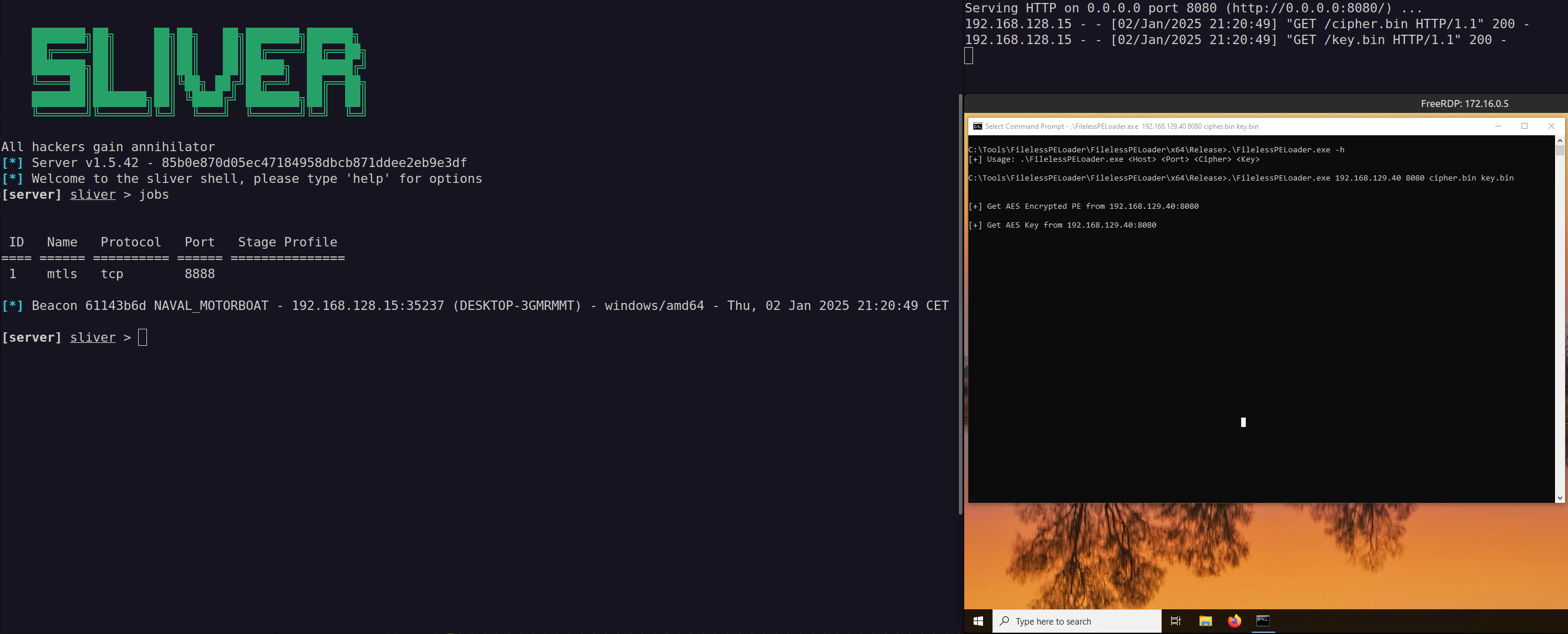Click the Command Prompt scrollbar thumb

(1560, 151)
